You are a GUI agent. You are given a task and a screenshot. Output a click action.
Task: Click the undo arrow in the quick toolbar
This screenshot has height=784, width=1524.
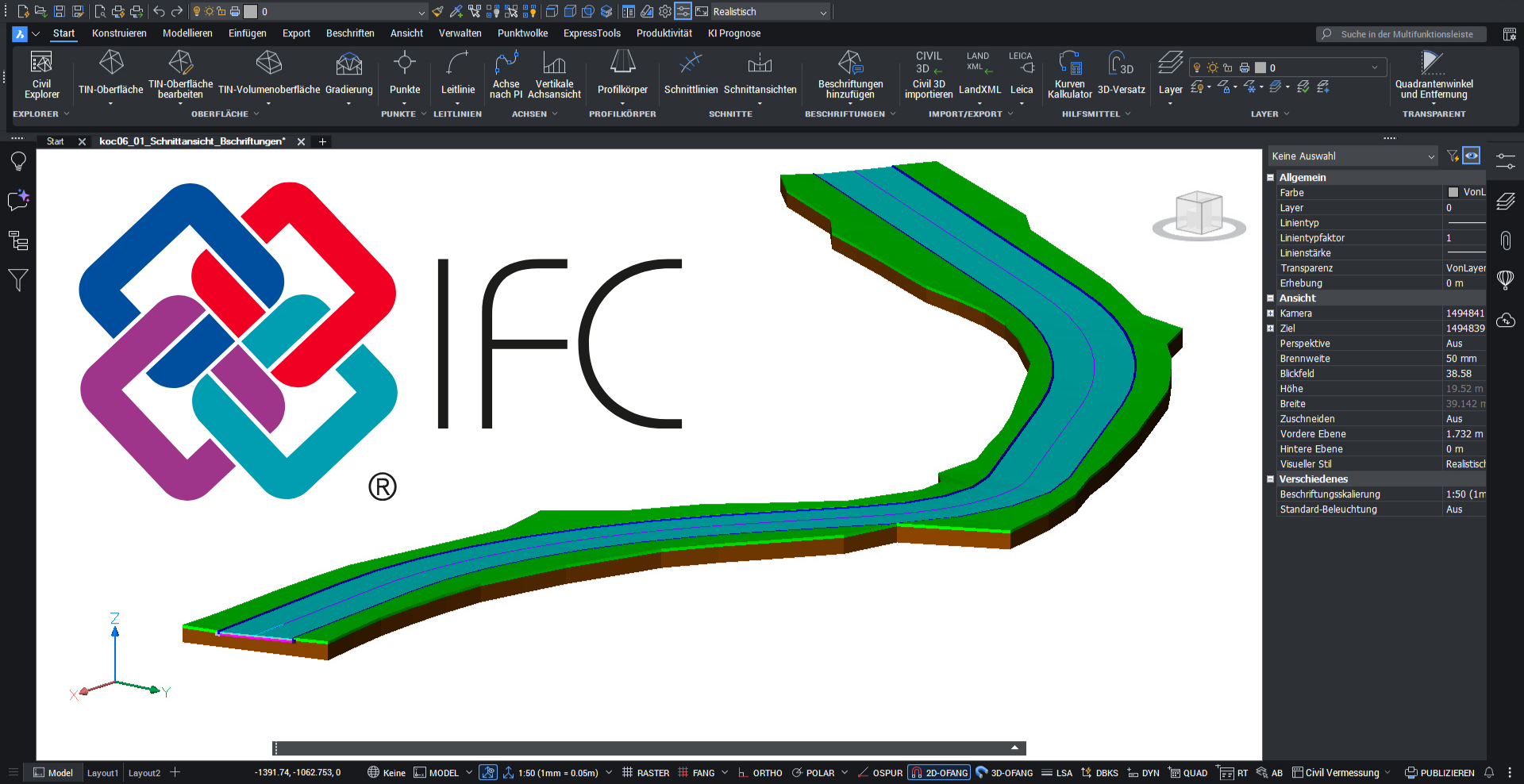tap(159, 11)
